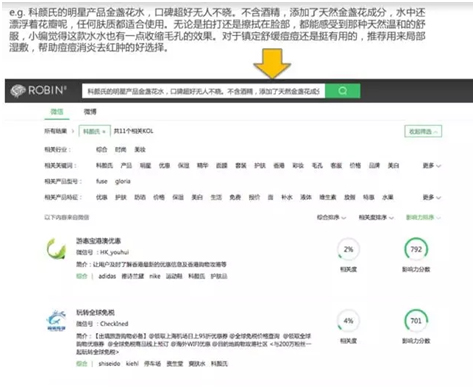This screenshot has height=389, width=475.
Task: Expand 更多 in the 相关产品特征 row
Action: (431, 197)
